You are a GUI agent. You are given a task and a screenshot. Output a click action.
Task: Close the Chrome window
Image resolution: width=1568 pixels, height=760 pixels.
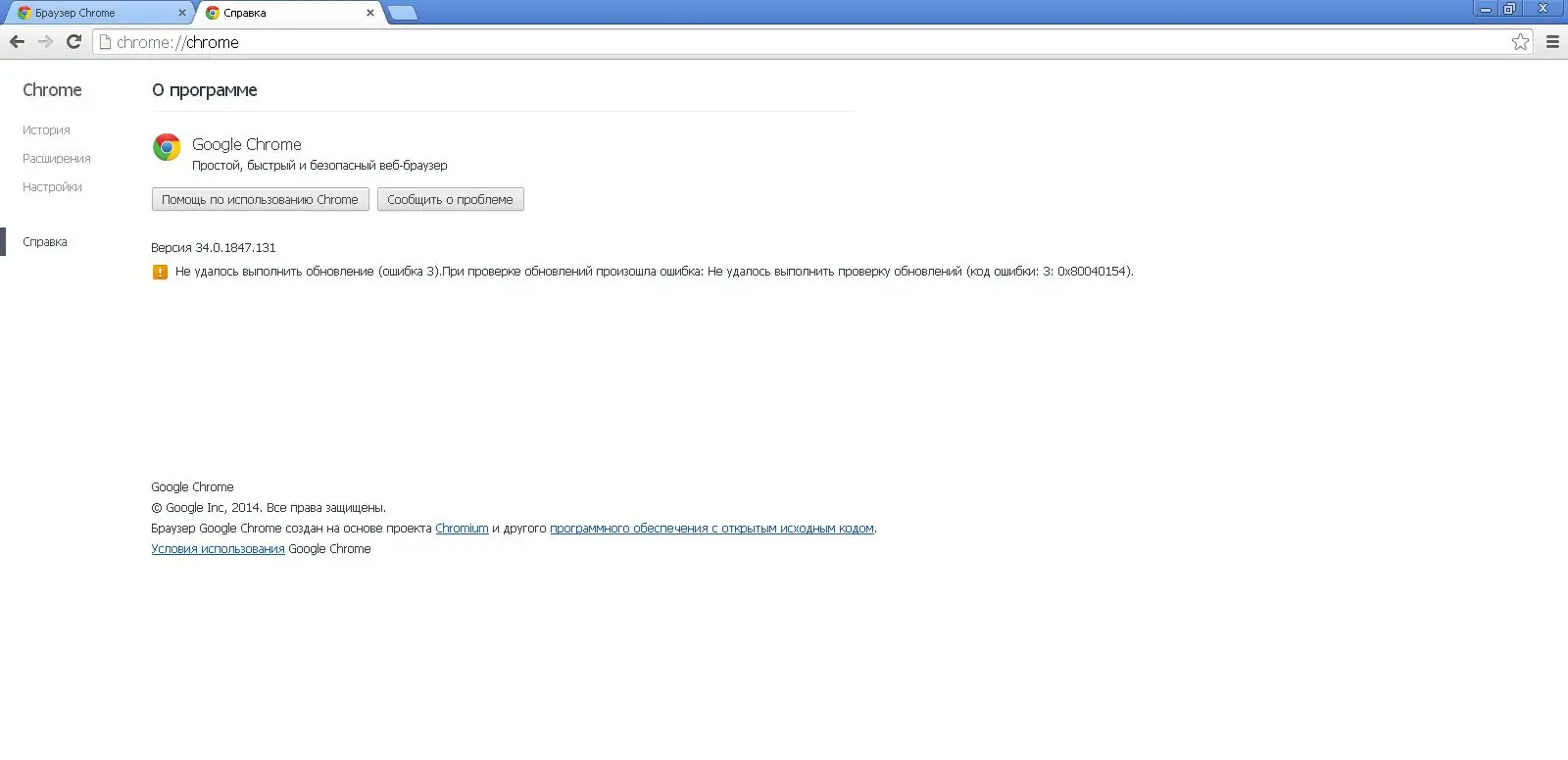click(x=1543, y=9)
